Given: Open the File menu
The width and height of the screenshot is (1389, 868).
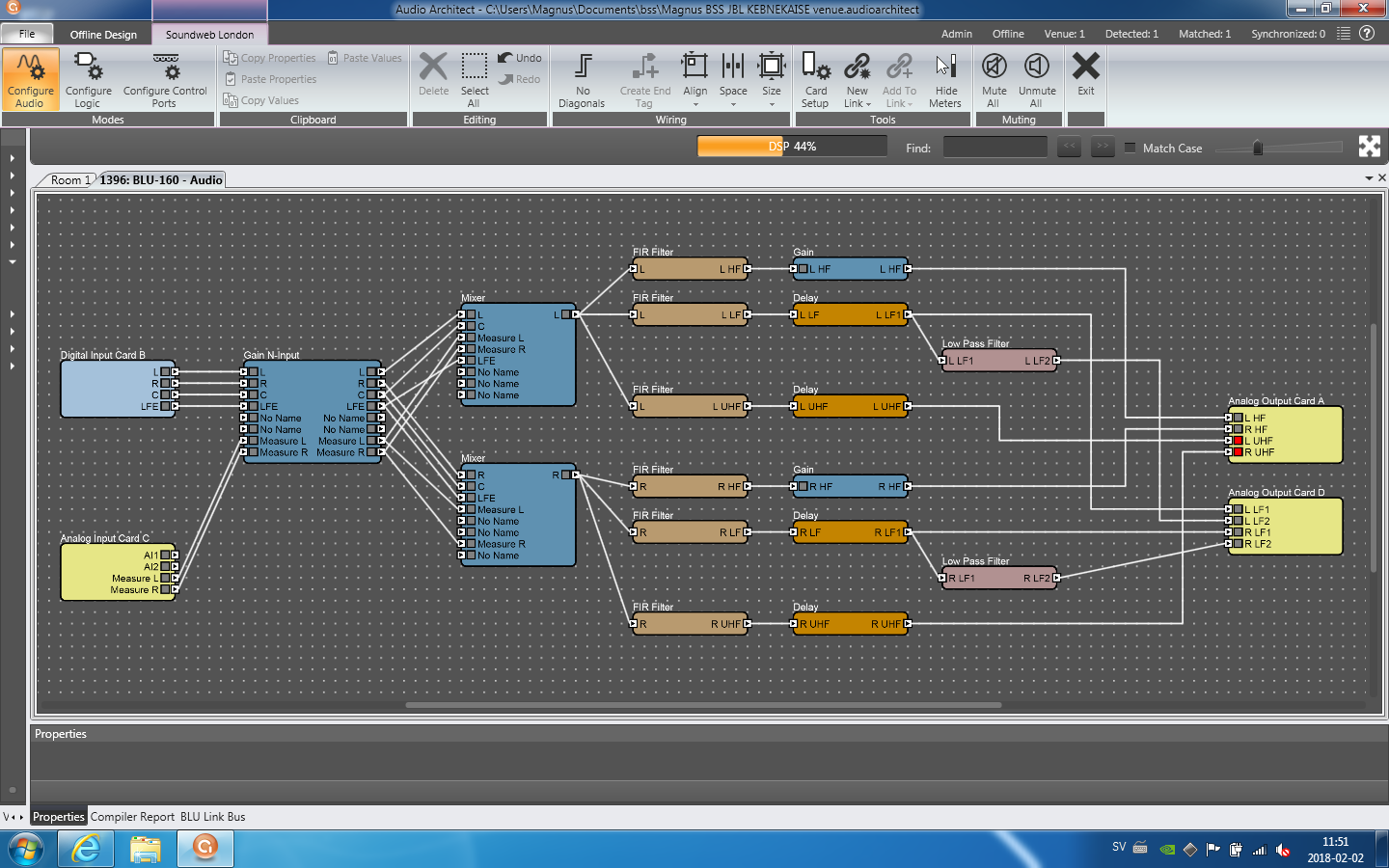Looking at the screenshot, I should [27, 34].
